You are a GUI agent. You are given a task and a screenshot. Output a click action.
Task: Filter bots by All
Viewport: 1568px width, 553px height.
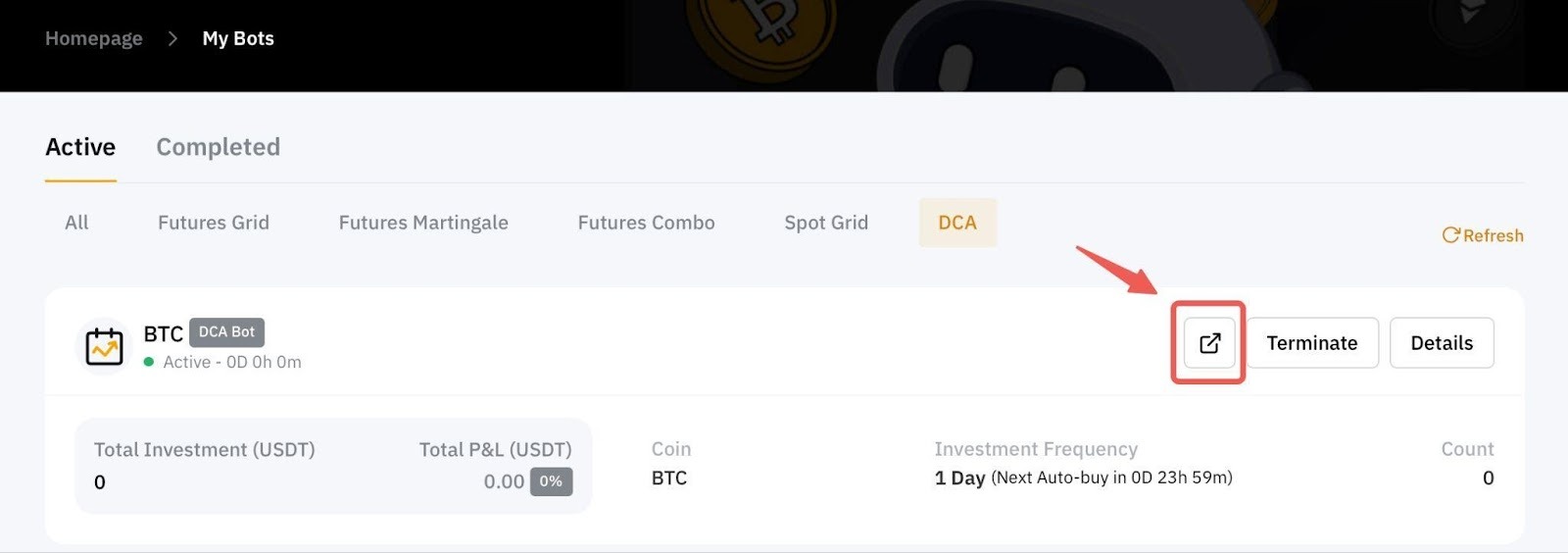[x=76, y=223]
